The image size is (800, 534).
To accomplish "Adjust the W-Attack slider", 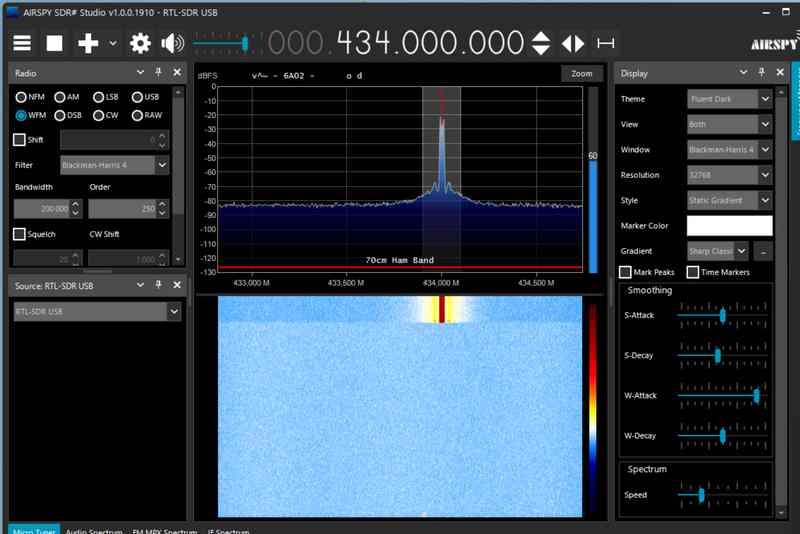I will pos(722,395).
